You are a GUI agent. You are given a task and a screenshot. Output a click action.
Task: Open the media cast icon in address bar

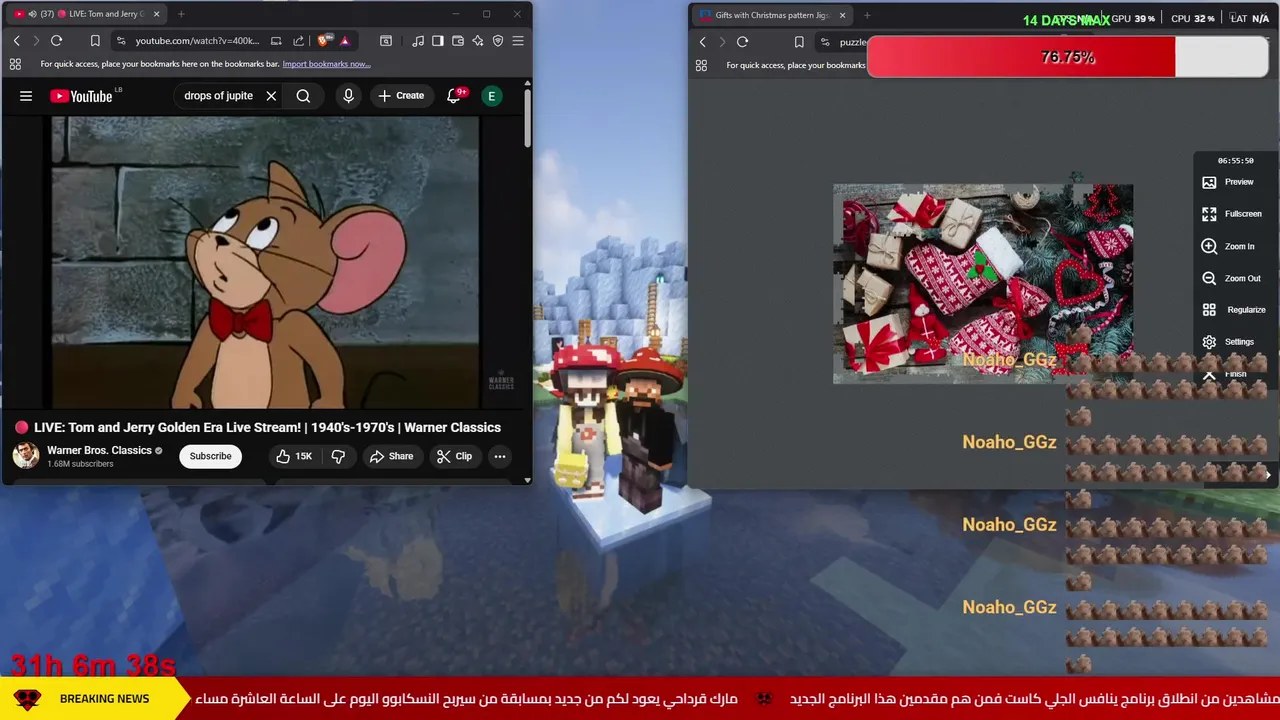point(276,41)
